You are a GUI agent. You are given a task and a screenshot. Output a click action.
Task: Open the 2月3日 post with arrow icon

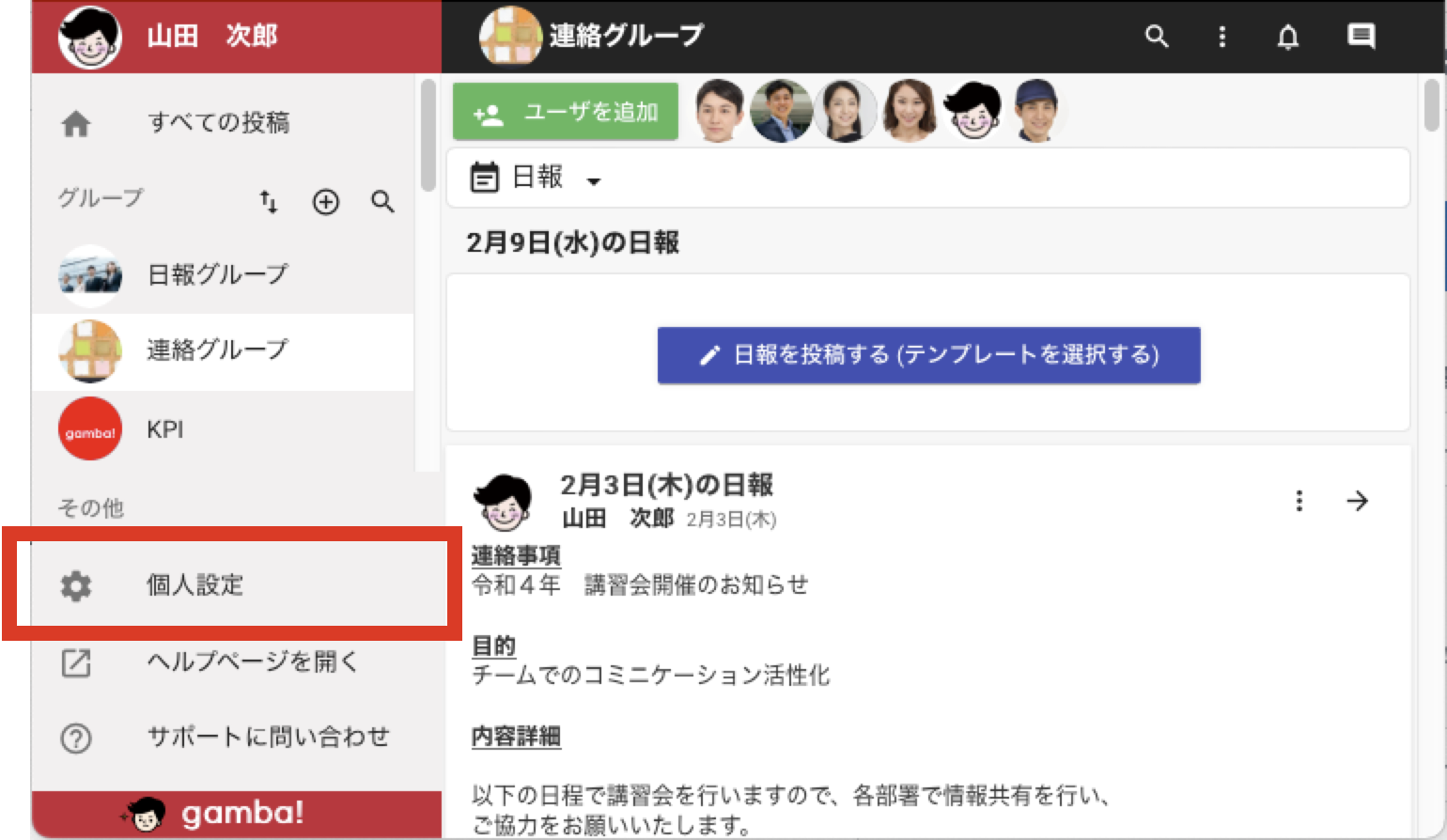(1357, 501)
